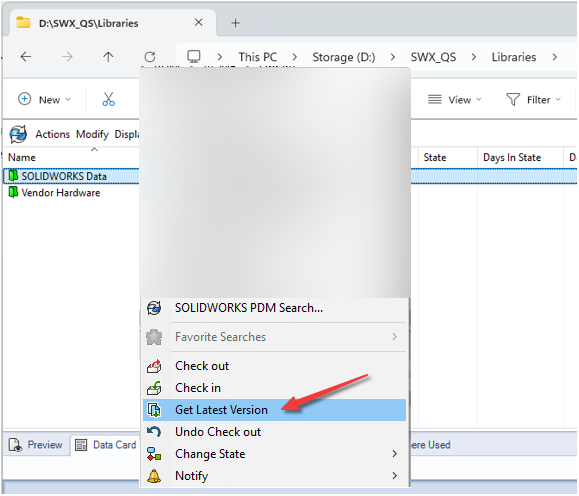The image size is (579, 496).
Task: Open the View dropdown
Action: coord(455,100)
